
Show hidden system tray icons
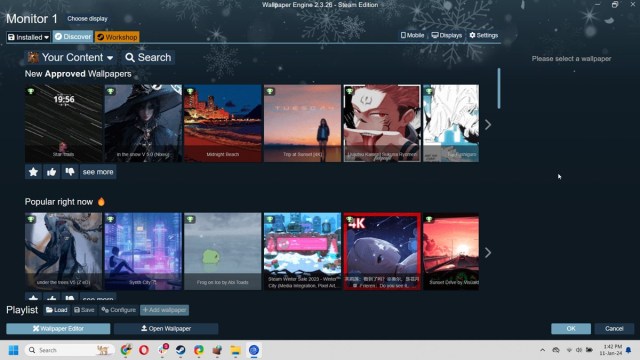coord(542,350)
